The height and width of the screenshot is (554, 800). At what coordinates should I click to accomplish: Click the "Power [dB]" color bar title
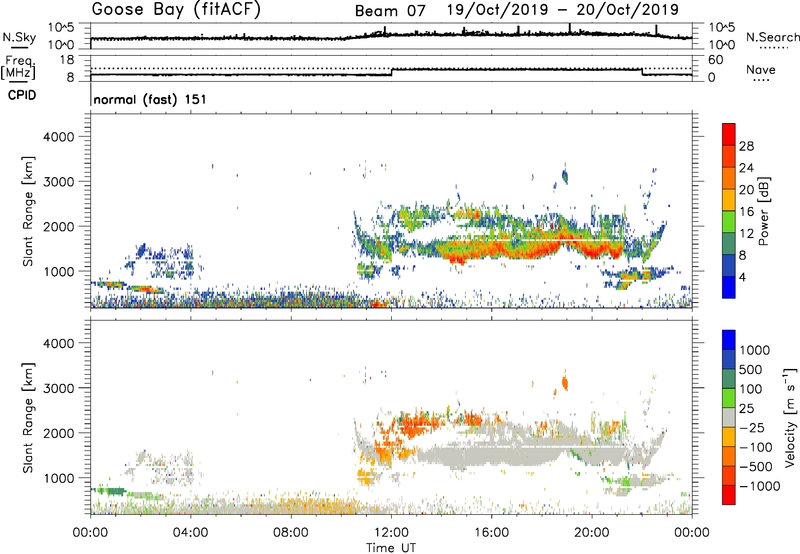(x=764, y=211)
